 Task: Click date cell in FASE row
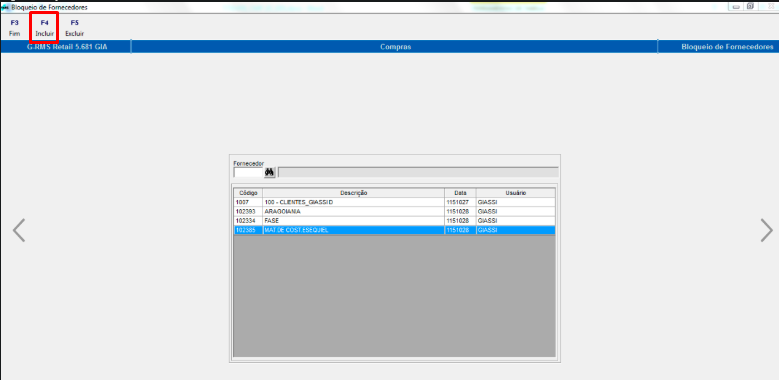tap(460, 221)
